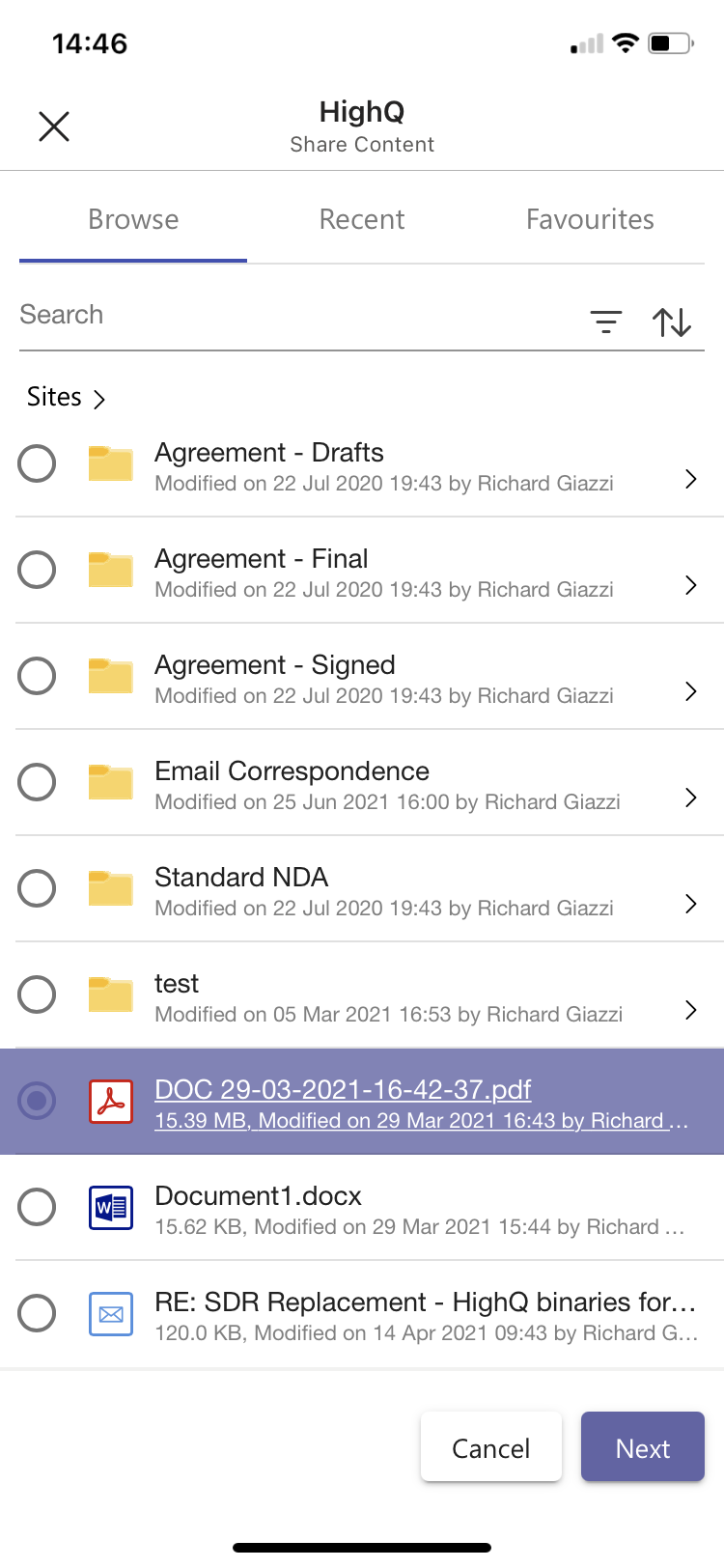Expand the Agreement - Final folder chevron
This screenshot has height=1568, width=724.
coord(690,585)
